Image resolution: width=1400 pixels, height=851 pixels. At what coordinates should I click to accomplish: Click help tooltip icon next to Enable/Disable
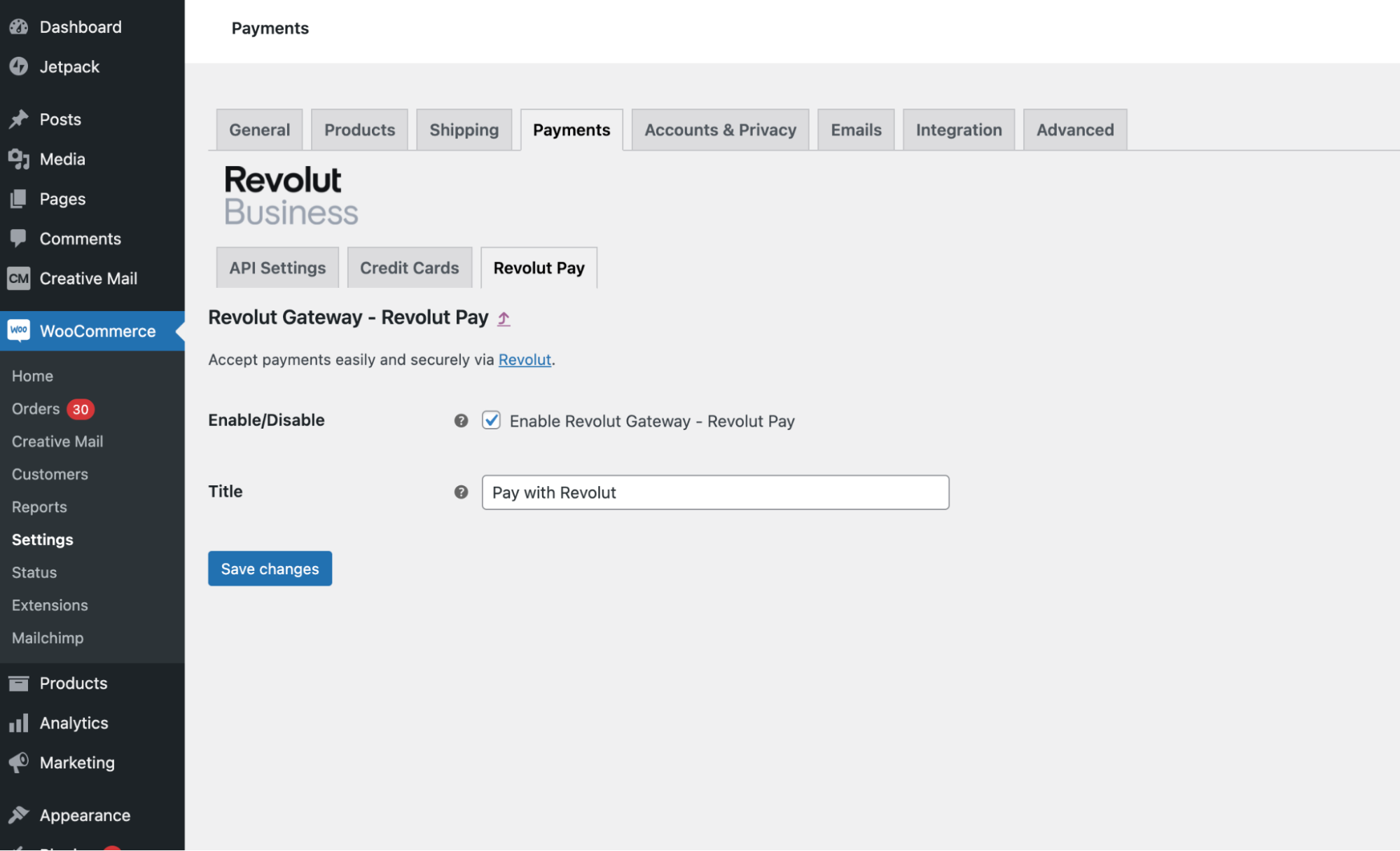[461, 420]
